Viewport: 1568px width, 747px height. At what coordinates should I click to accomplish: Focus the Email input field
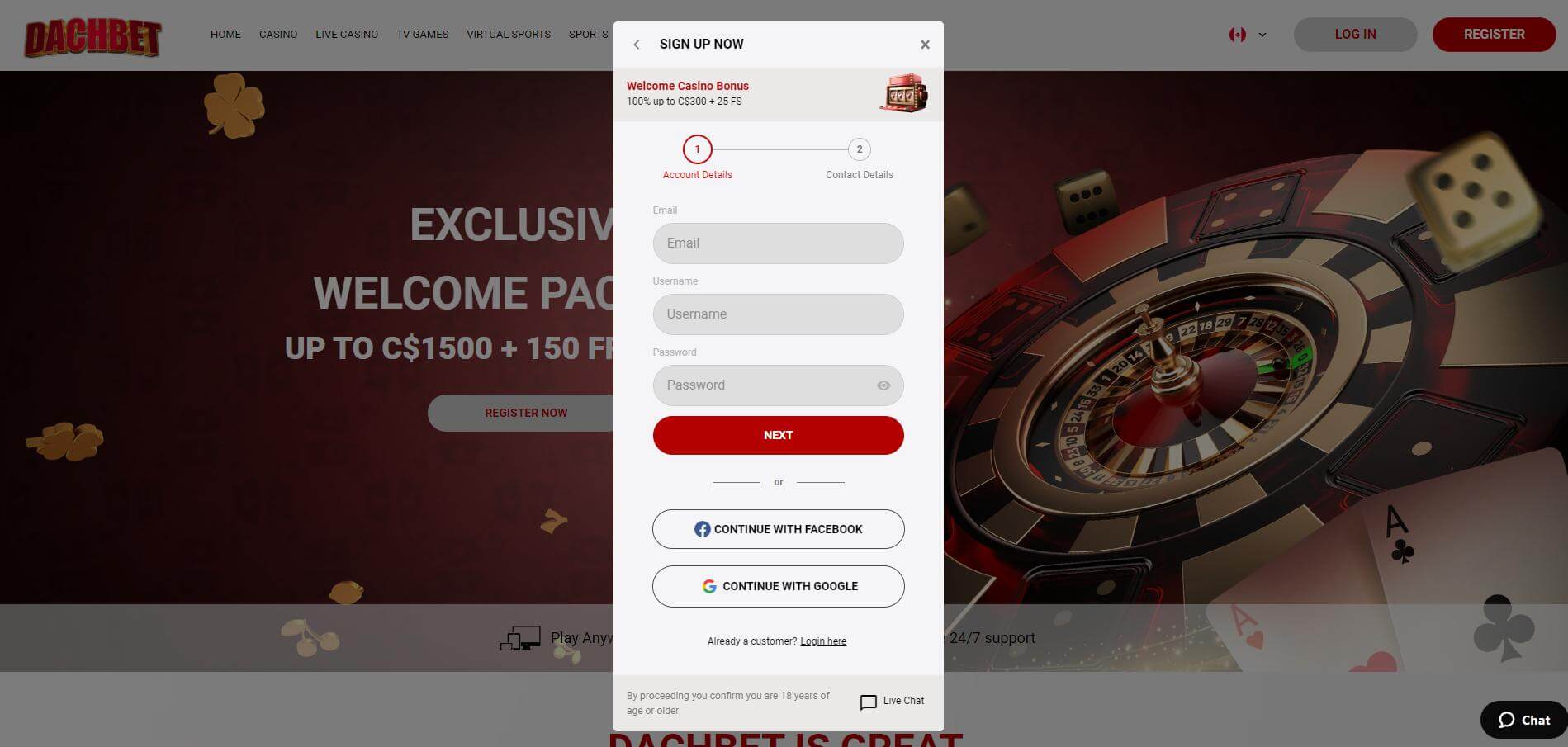[x=778, y=243]
